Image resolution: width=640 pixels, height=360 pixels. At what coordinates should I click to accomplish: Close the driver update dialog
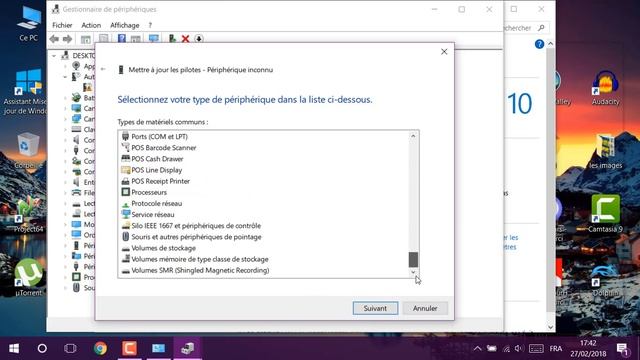(x=444, y=52)
